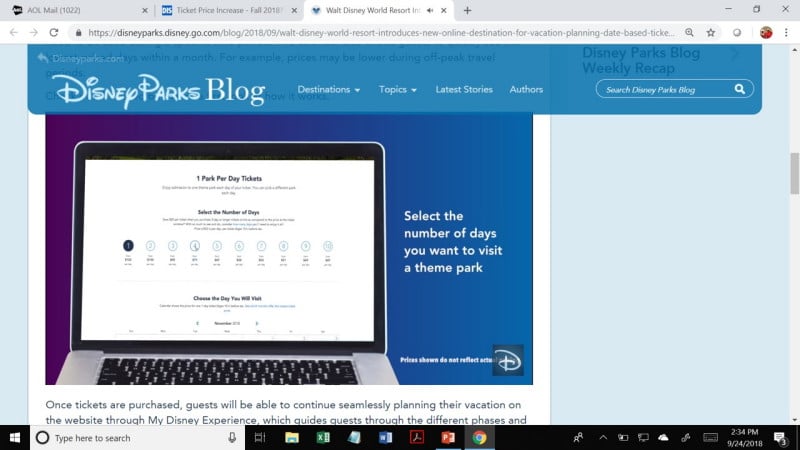Close the AOL Mail tab
Image resolution: width=800 pixels, height=450 pixels.
pos(145,10)
